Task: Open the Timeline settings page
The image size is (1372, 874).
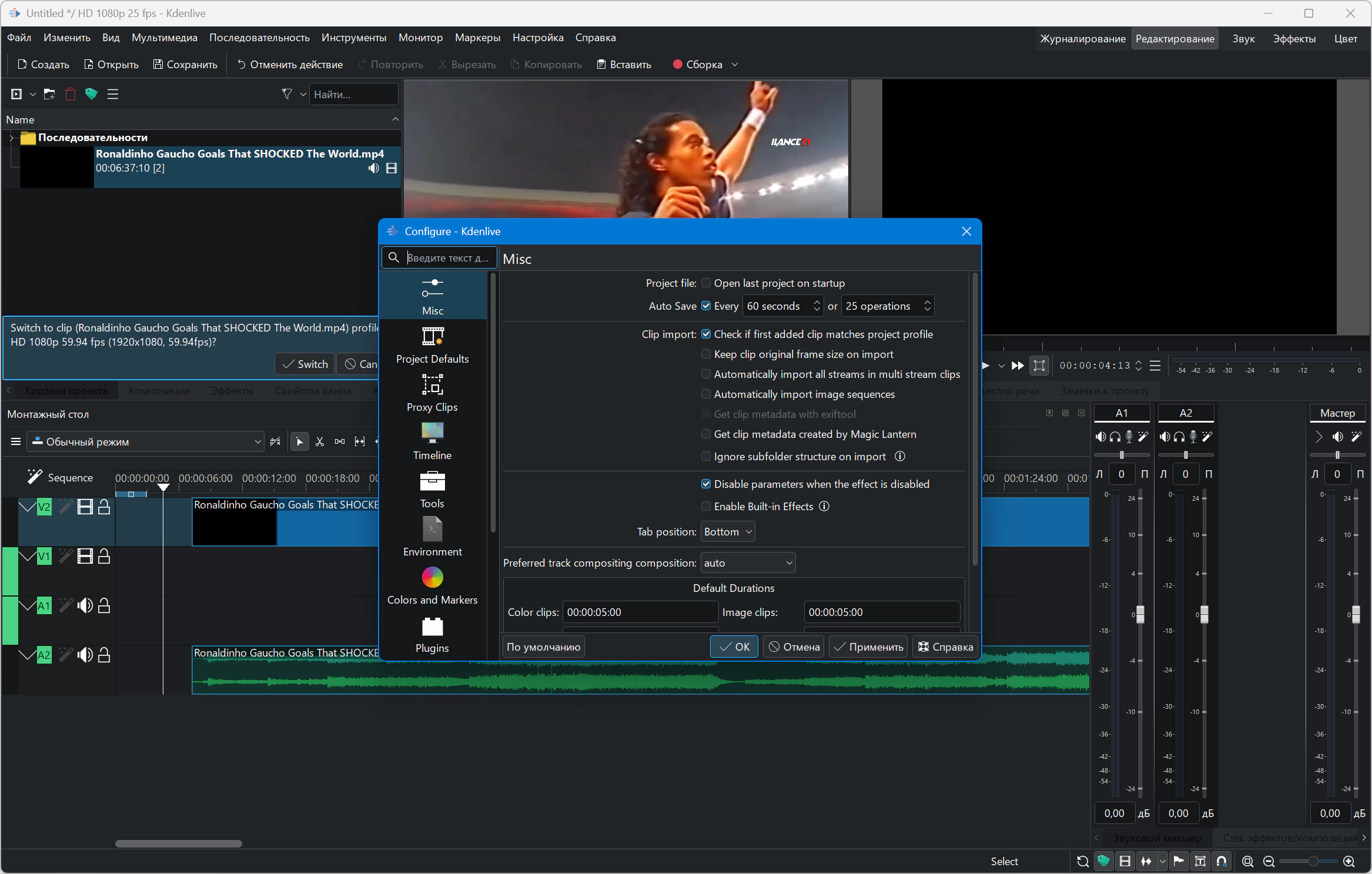Action: coord(433,441)
